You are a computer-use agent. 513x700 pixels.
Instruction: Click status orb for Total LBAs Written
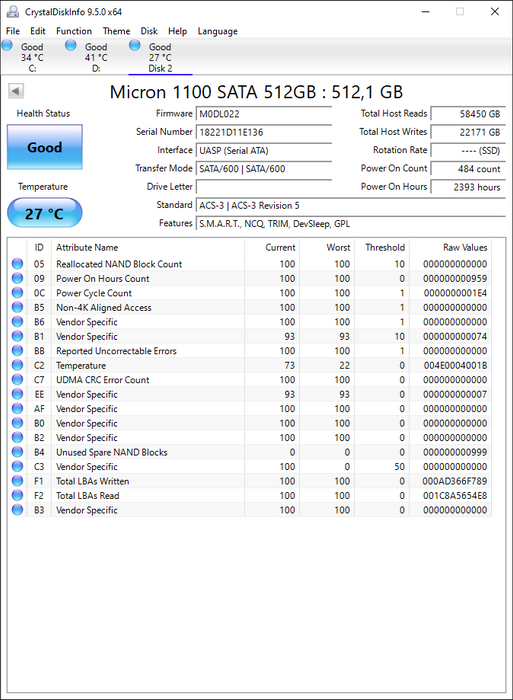[17, 481]
